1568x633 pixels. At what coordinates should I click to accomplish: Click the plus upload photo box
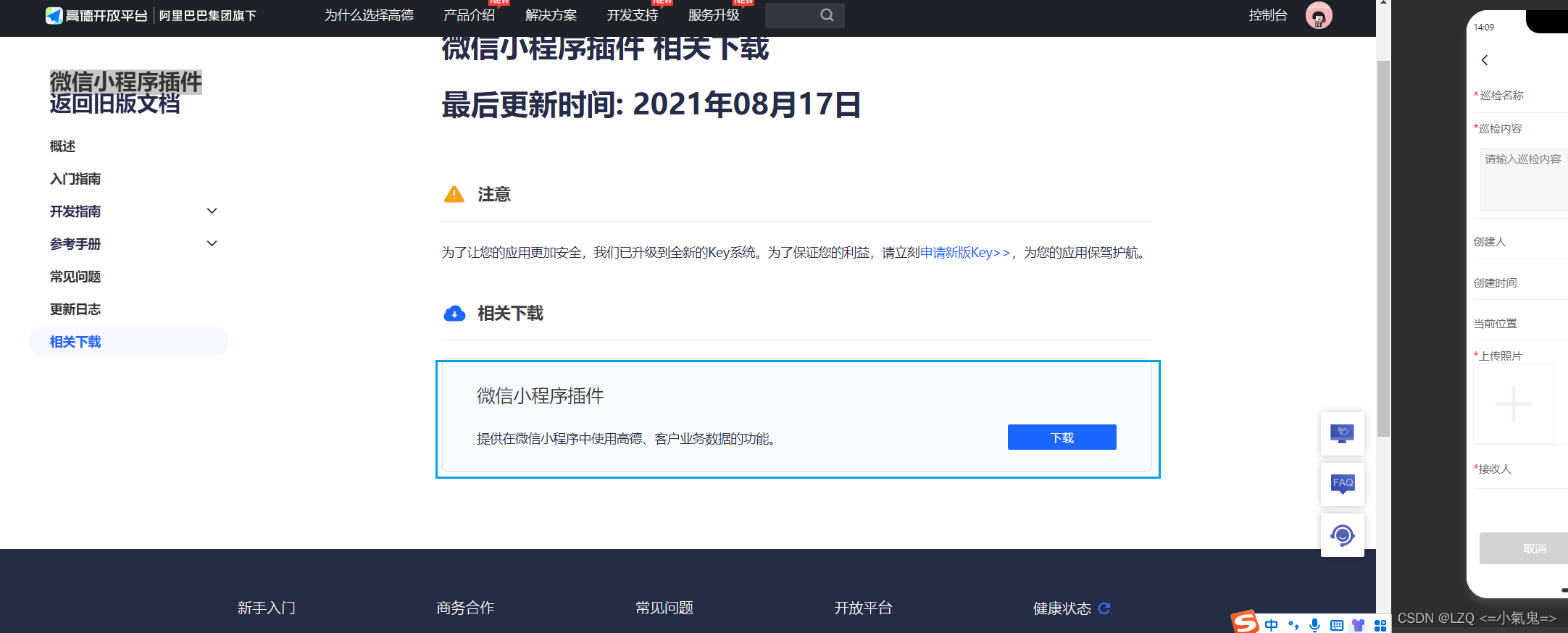(1514, 403)
